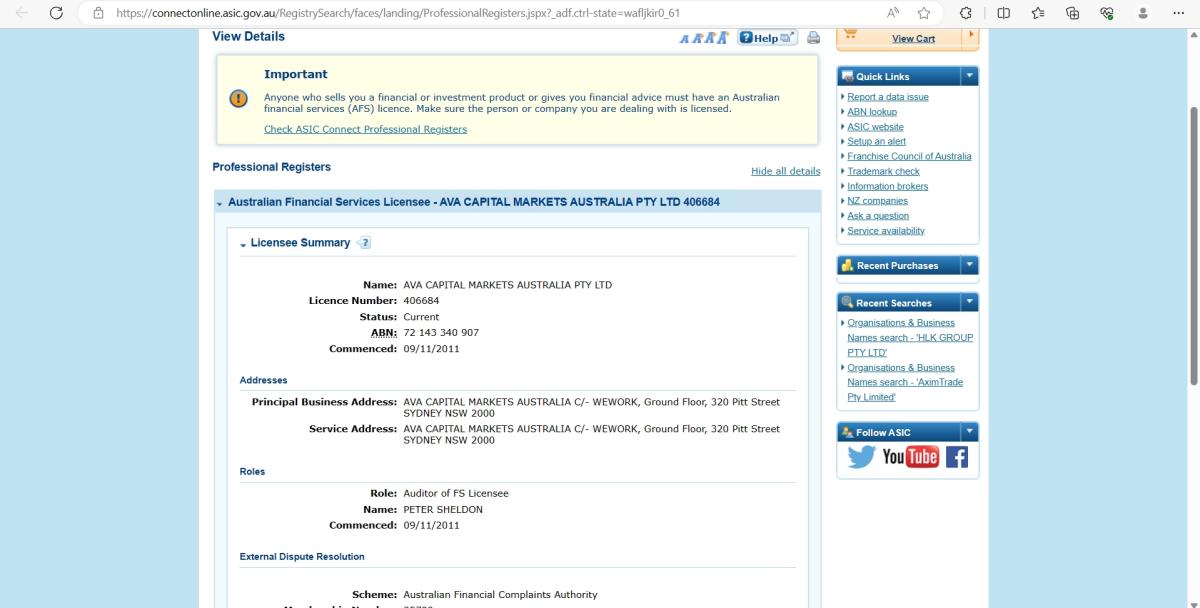Viewport: 1200px width, 608px height.
Task: Open Check ASIC Connect Professional Registers link
Action: (x=365, y=129)
